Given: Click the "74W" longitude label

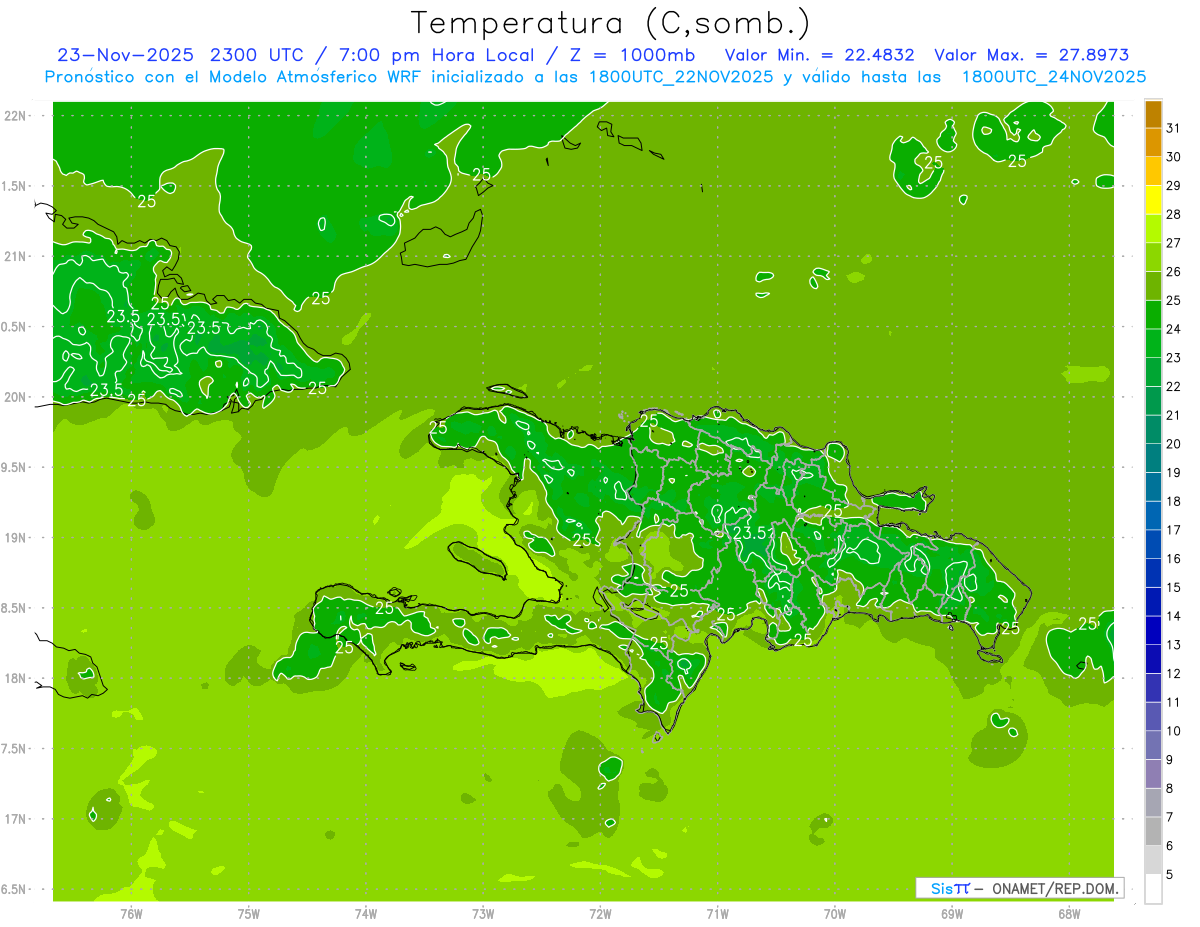Looking at the screenshot, I should [366, 914].
